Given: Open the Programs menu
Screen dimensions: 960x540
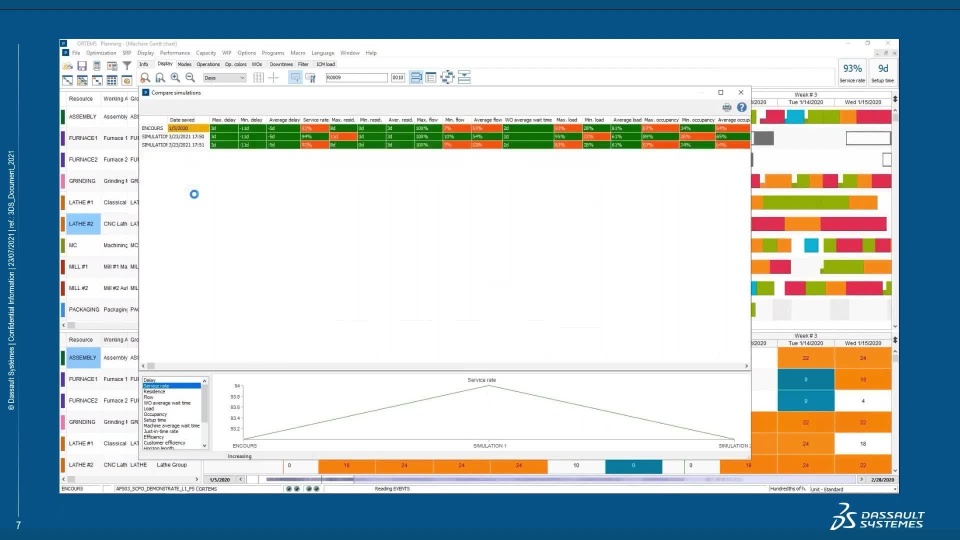Looking at the screenshot, I should click(273, 53).
